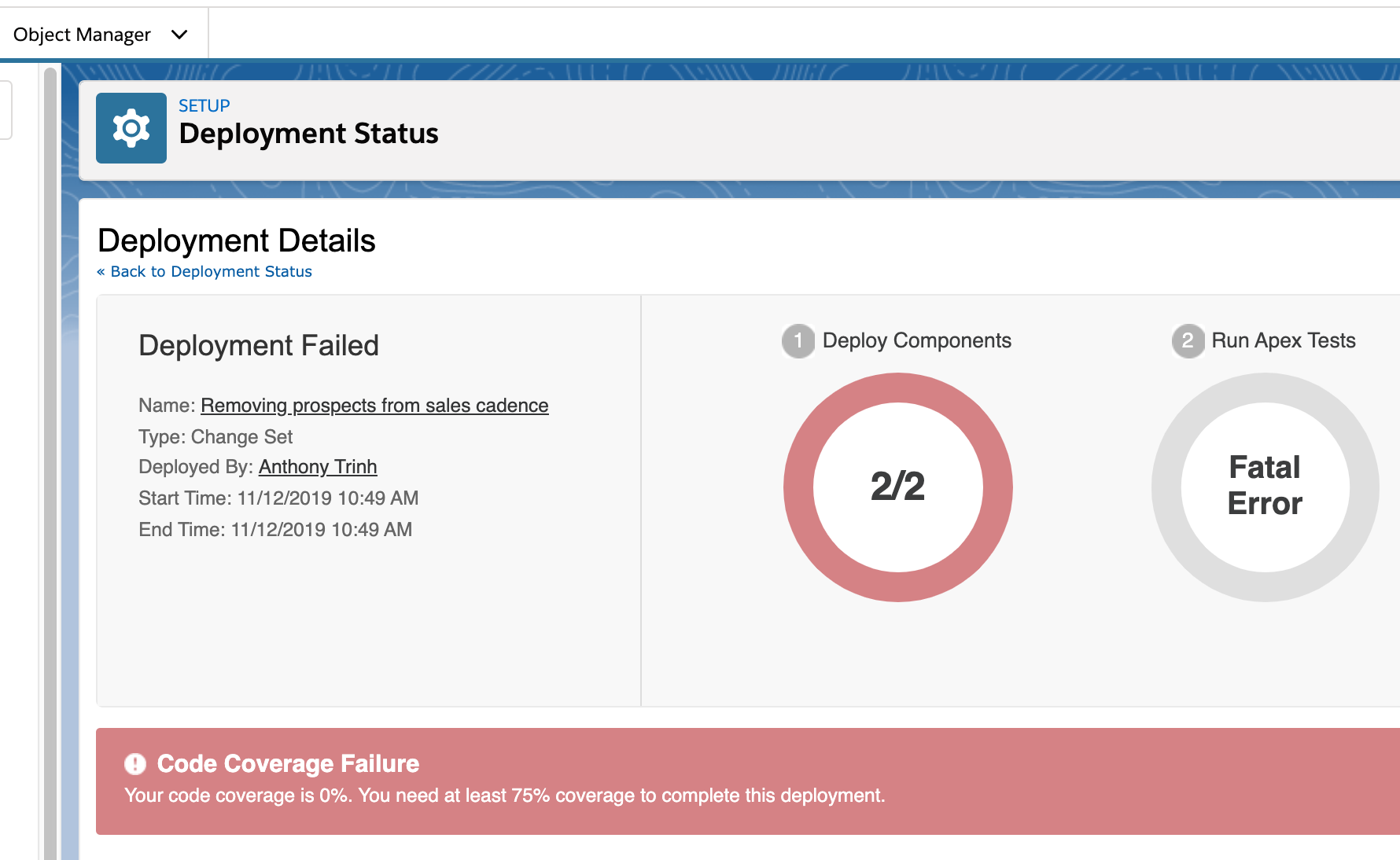1400x860 pixels.
Task: Click the SETUP breadcrumb label
Action: point(204,105)
